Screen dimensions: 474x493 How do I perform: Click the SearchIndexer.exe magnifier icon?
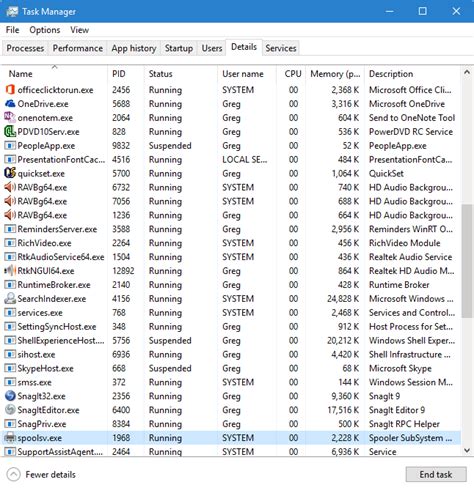[x=10, y=299]
